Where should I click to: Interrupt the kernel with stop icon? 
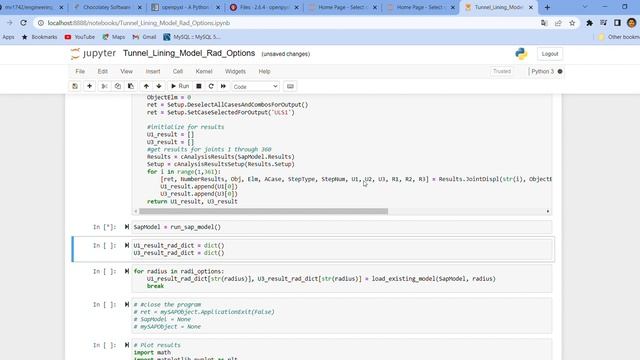pyautogui.click(x=199, y=86)
